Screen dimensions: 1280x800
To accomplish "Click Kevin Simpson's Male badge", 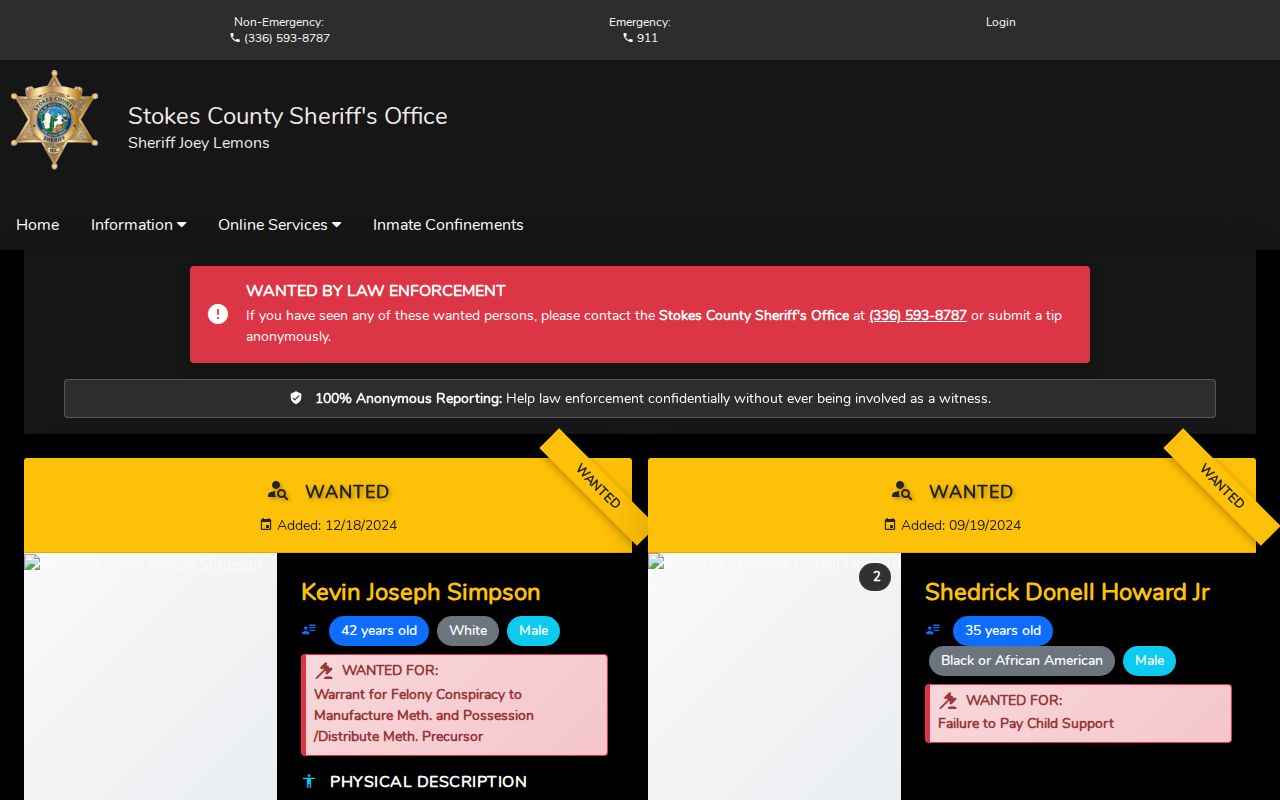I will coord(533,630).
